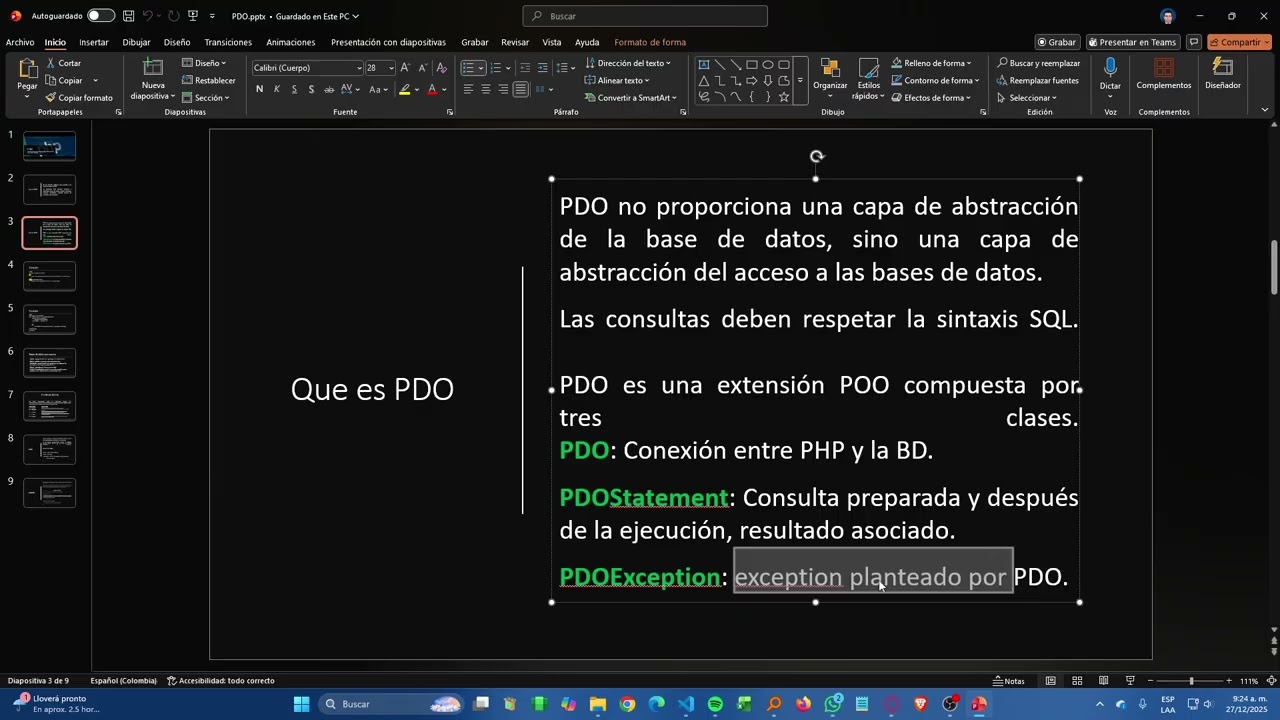
Task: Open the Transiciones ribbon tab
Action: pyautogui.click(x=228, y=42)
